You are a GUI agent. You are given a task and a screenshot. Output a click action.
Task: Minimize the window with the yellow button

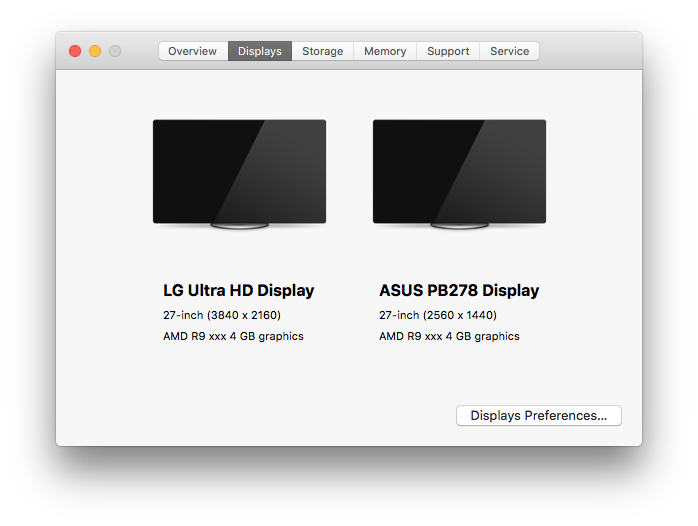95,51
